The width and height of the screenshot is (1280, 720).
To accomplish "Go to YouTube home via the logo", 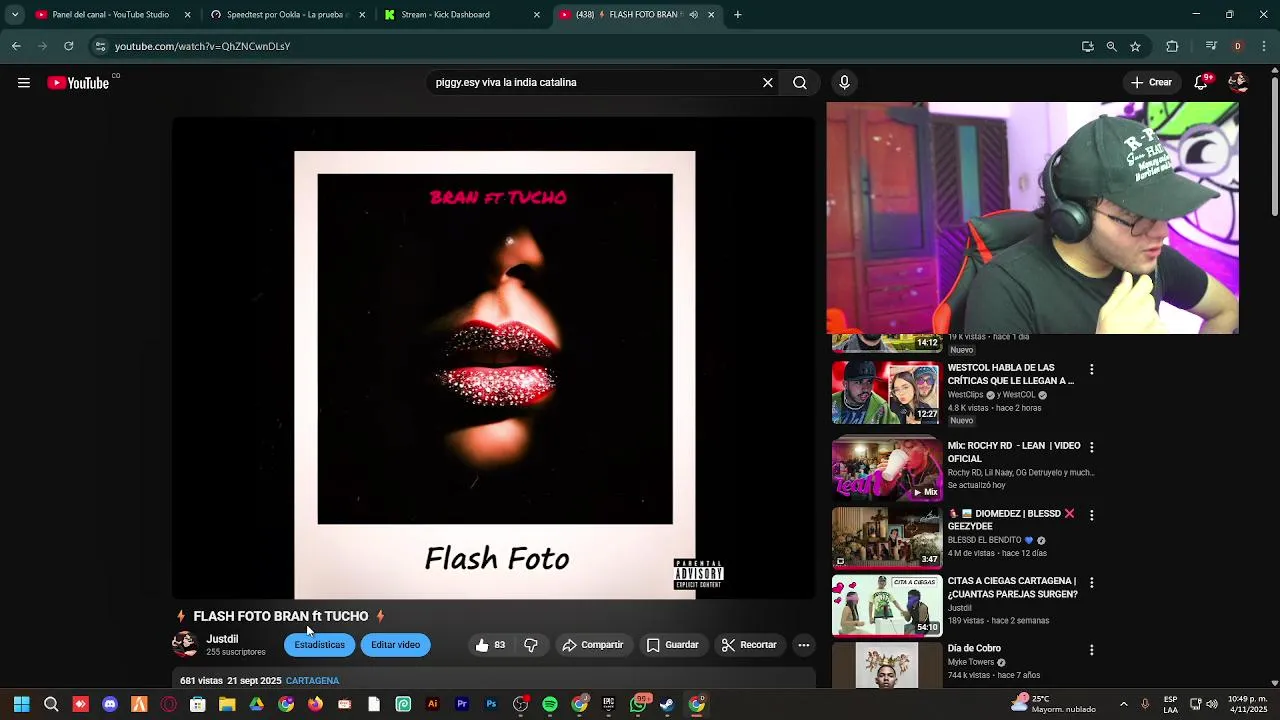I will [x=78, y=83].
